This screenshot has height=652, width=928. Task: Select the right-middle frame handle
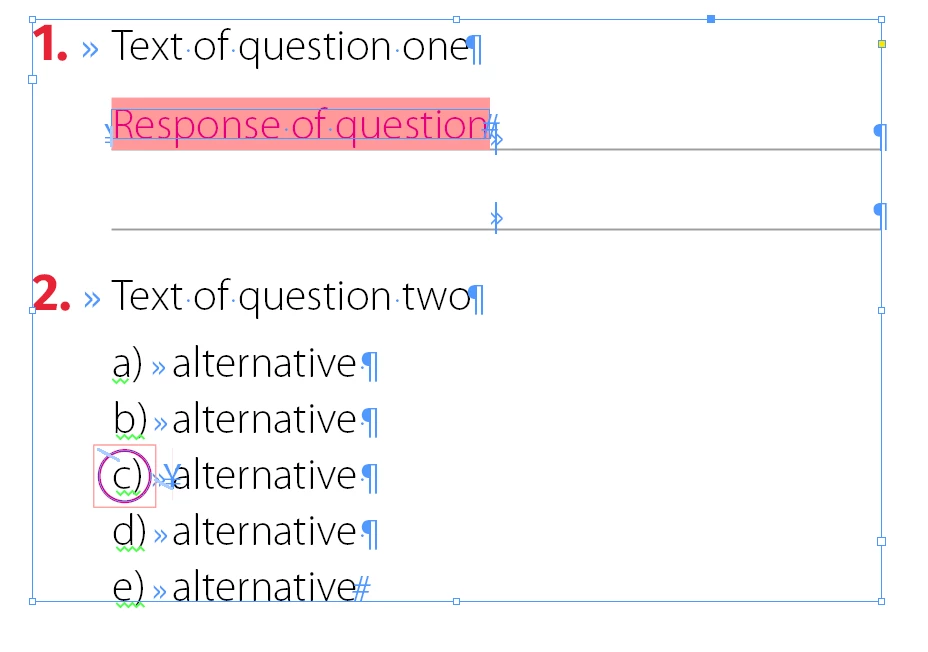[881, 310]
